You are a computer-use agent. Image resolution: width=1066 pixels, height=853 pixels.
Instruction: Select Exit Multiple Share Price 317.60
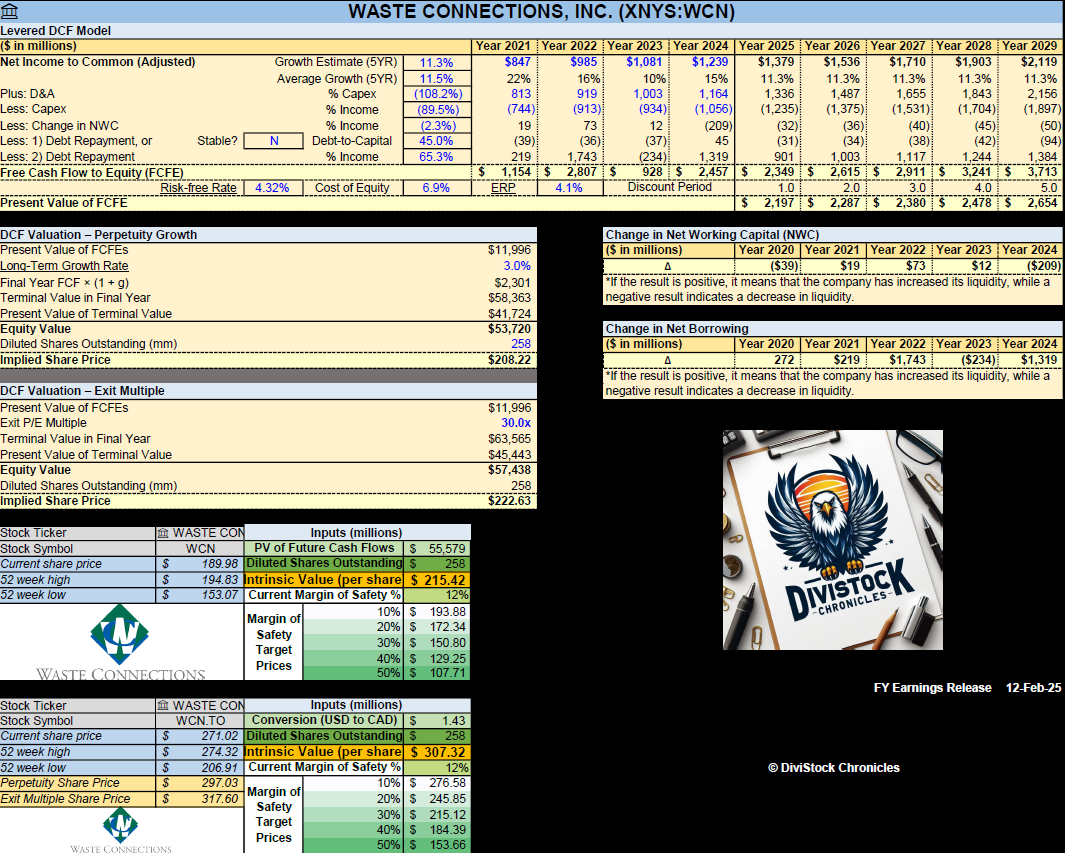tap(200, 799)
